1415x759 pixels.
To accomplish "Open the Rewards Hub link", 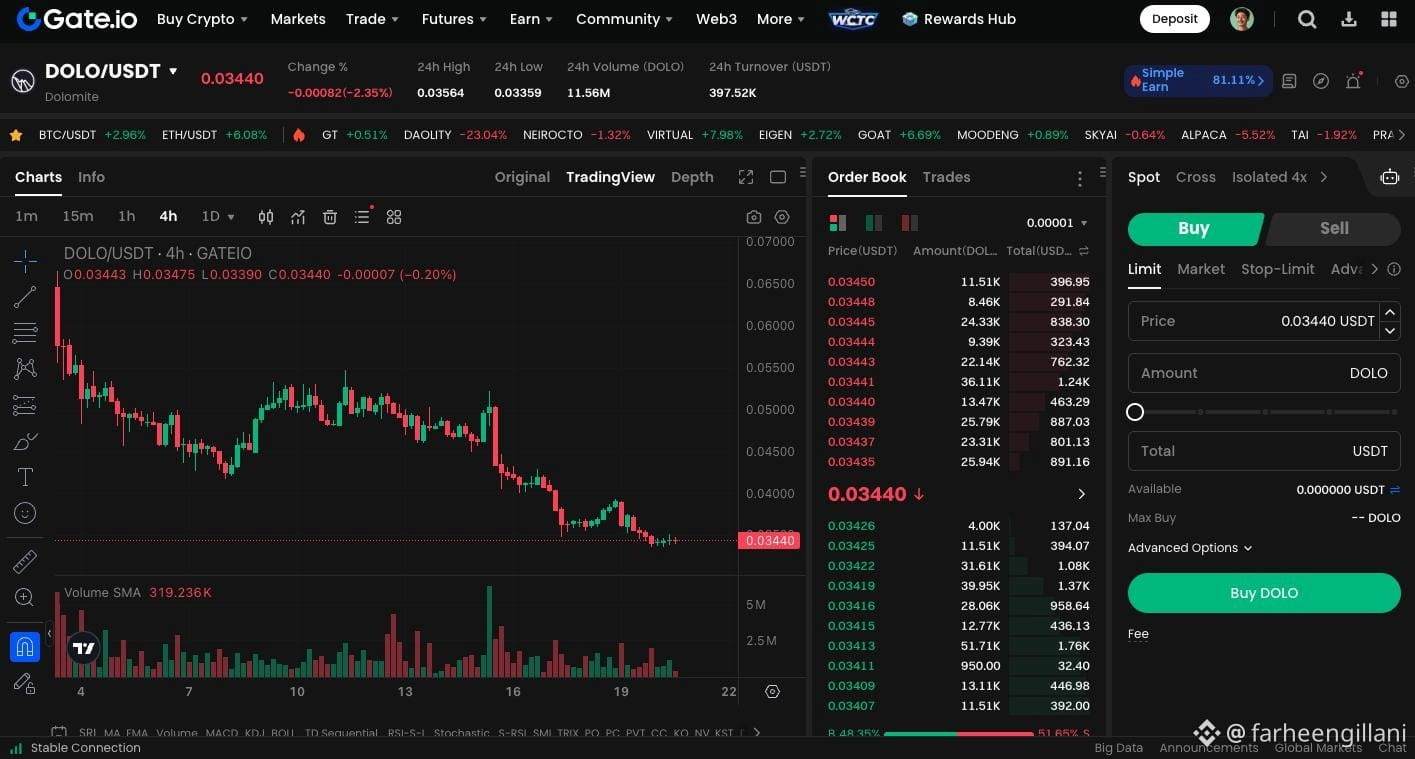I will click(x=959, y=19).
